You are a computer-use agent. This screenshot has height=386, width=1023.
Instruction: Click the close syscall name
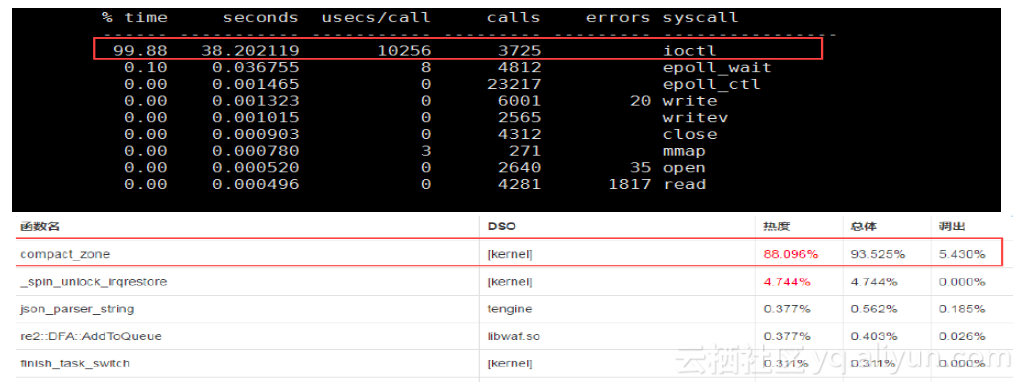click(690, 134)
